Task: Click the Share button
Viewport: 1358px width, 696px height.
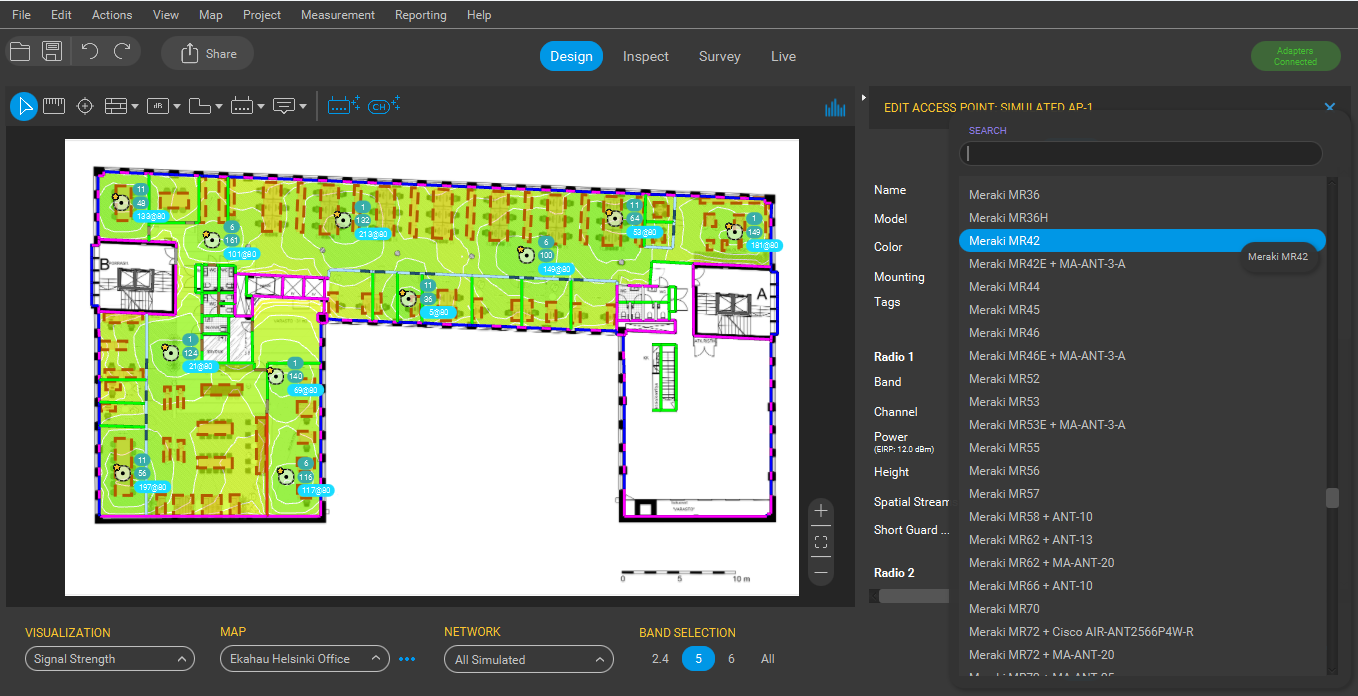Action: click(208, 54)
